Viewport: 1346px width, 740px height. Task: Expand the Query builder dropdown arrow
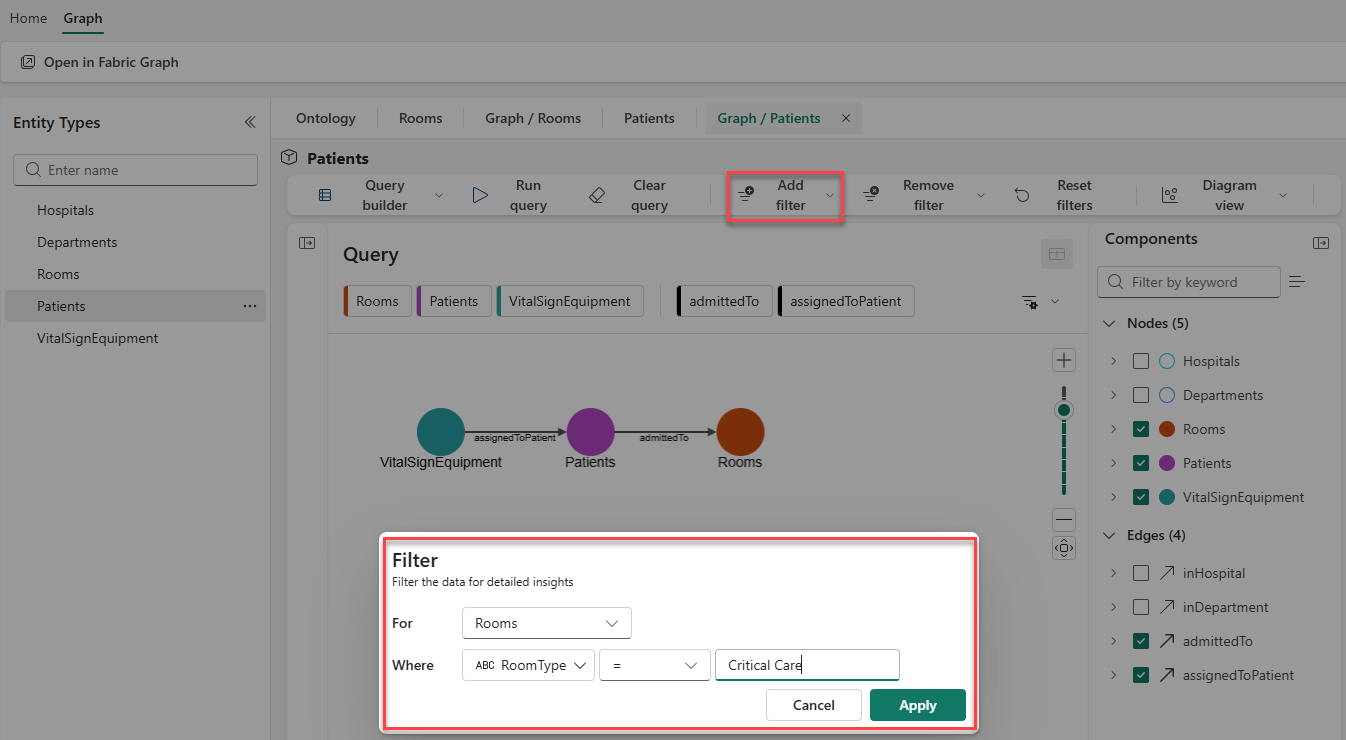click(x=438, y=195)
